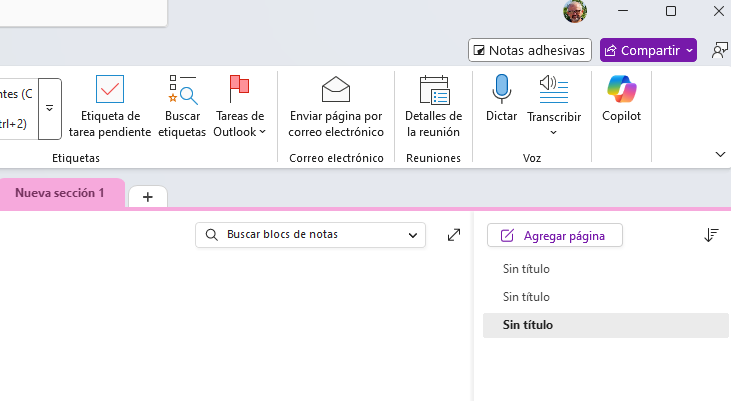731x401 pixels.
Task: Toggle full page view with the expand arrows
Action: [x=454, y=235]
